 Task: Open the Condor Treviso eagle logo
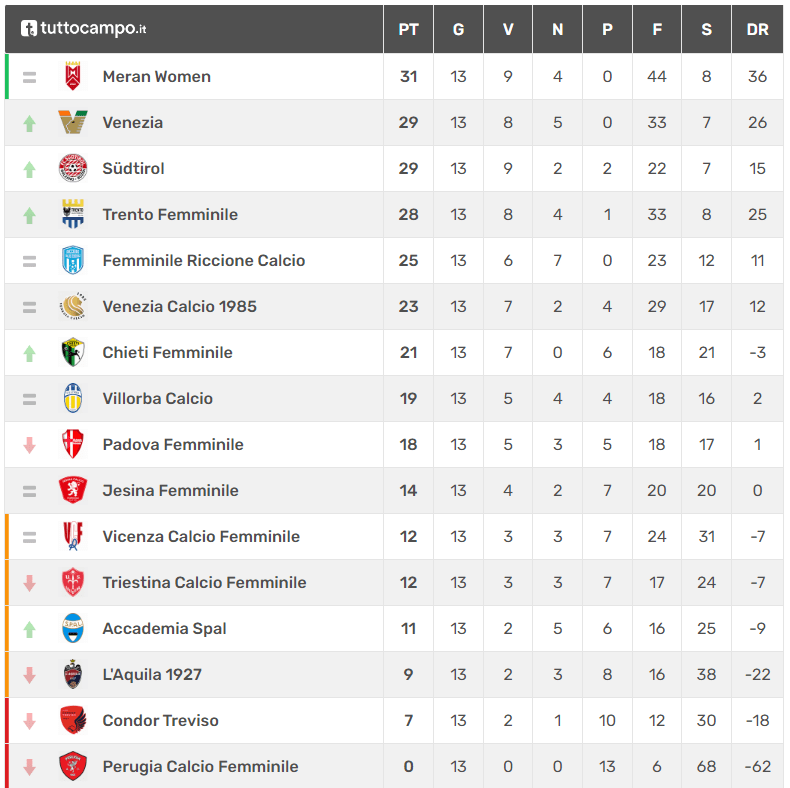click(73, 720)
